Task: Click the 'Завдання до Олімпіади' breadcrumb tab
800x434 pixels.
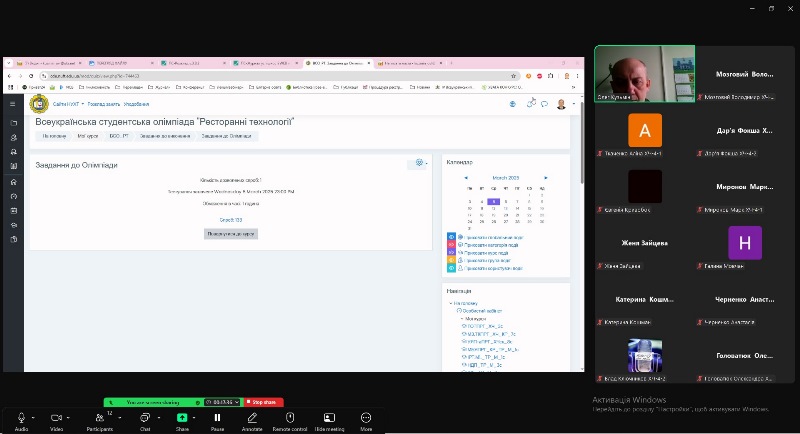Action: (226, 135)
